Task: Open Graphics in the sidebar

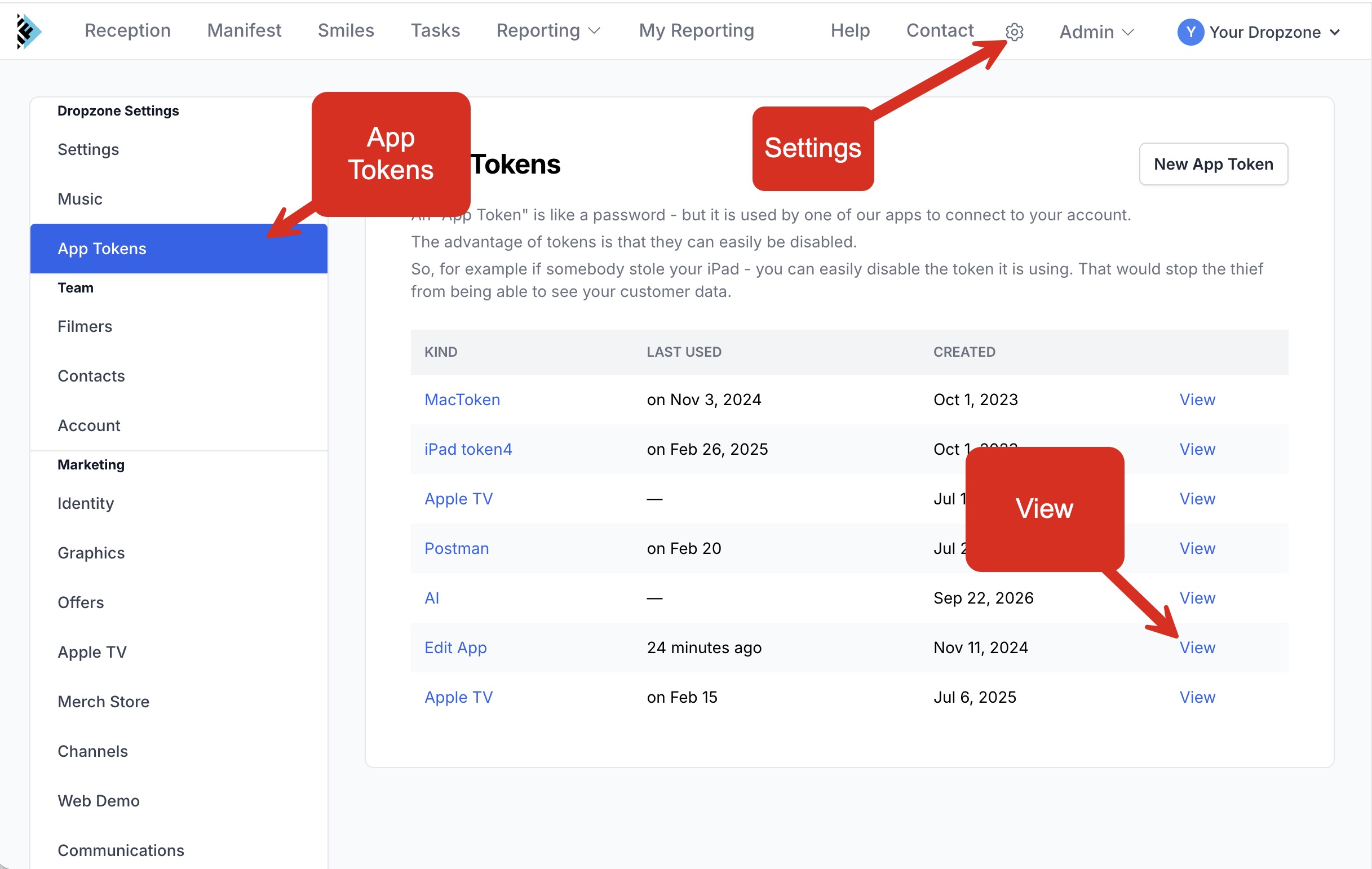Action: [x=179, y=553]
